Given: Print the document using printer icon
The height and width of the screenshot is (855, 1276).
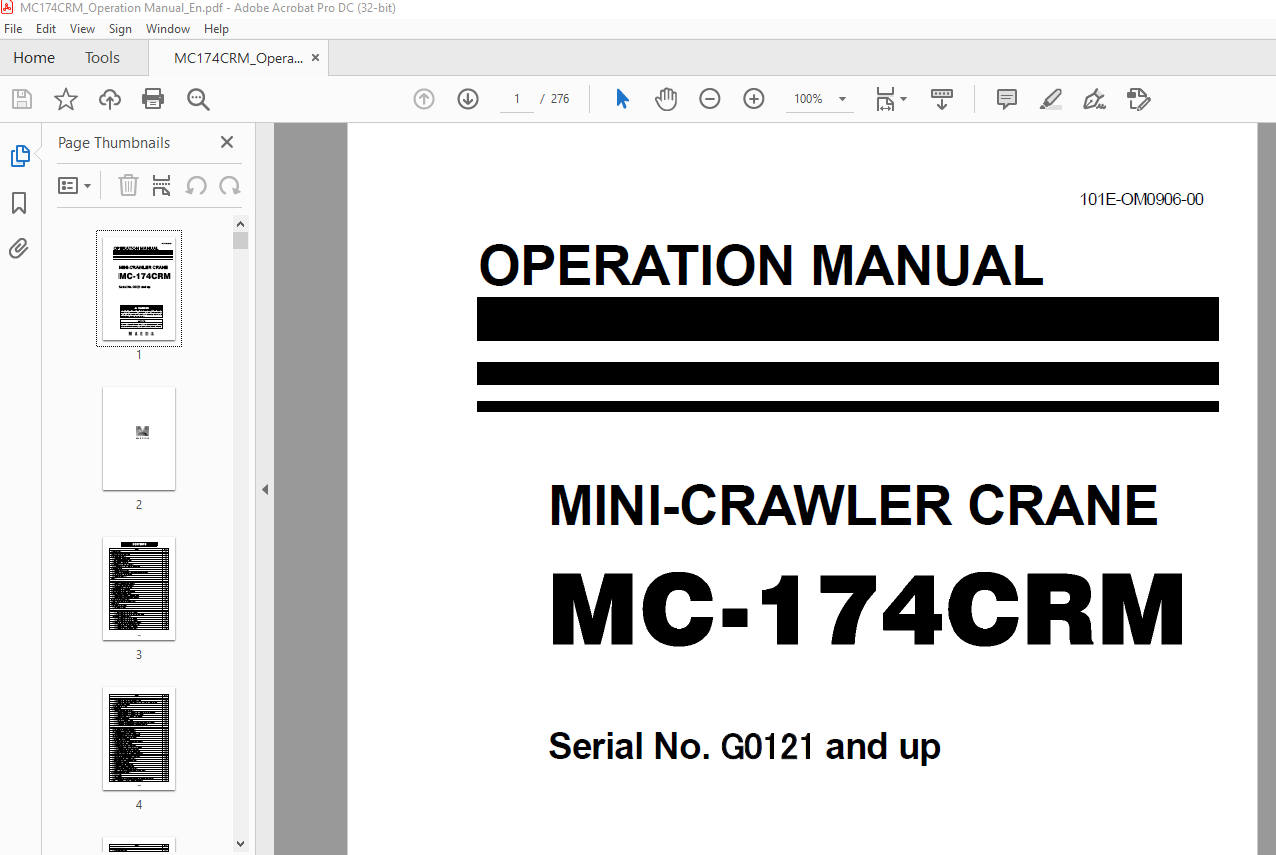Looking at the screenshot, I should coord(153,99).
